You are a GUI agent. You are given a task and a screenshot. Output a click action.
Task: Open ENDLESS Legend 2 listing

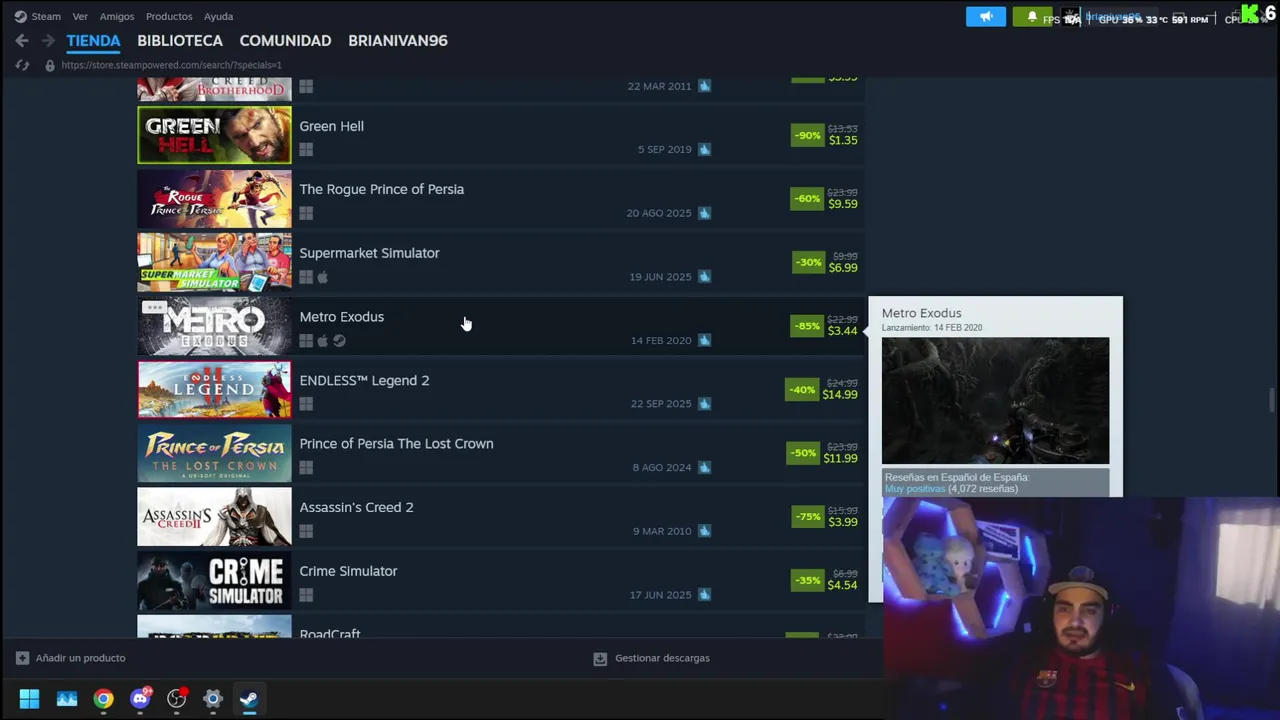[364, 380]
